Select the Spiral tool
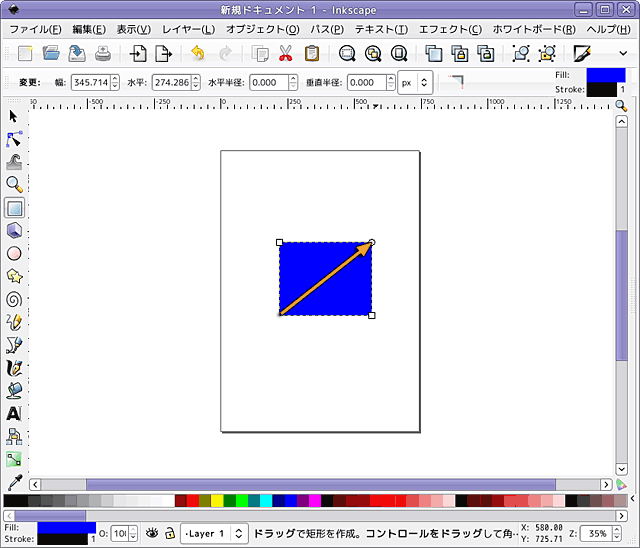Viewport: 640px width, 548px height. click(x=14, y=299)
